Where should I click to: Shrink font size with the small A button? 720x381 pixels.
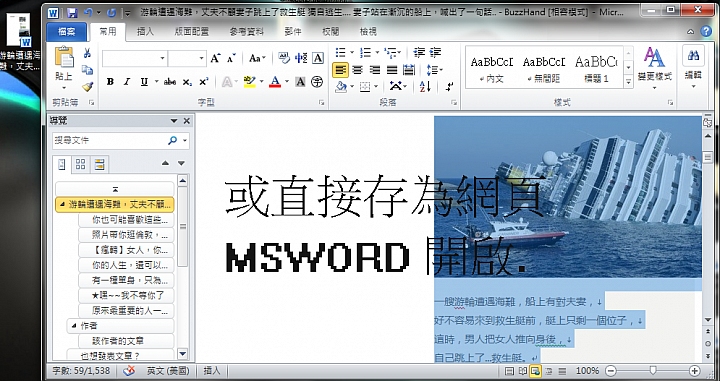(231, 58)
